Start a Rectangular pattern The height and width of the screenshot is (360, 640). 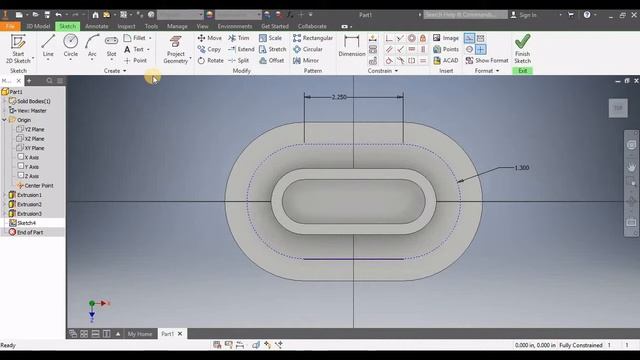click(313, 38)
